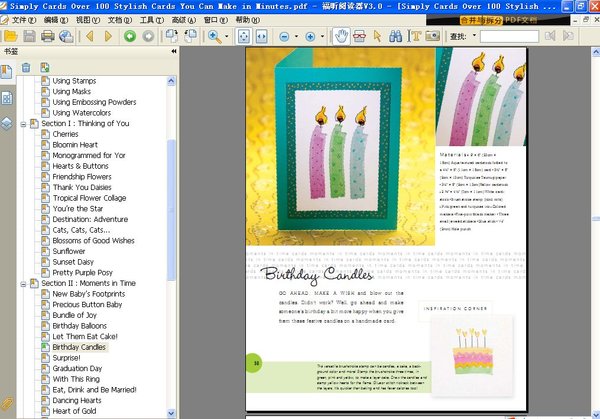Collapse the bookmarks panel with double arrow

tap(174, 51)
